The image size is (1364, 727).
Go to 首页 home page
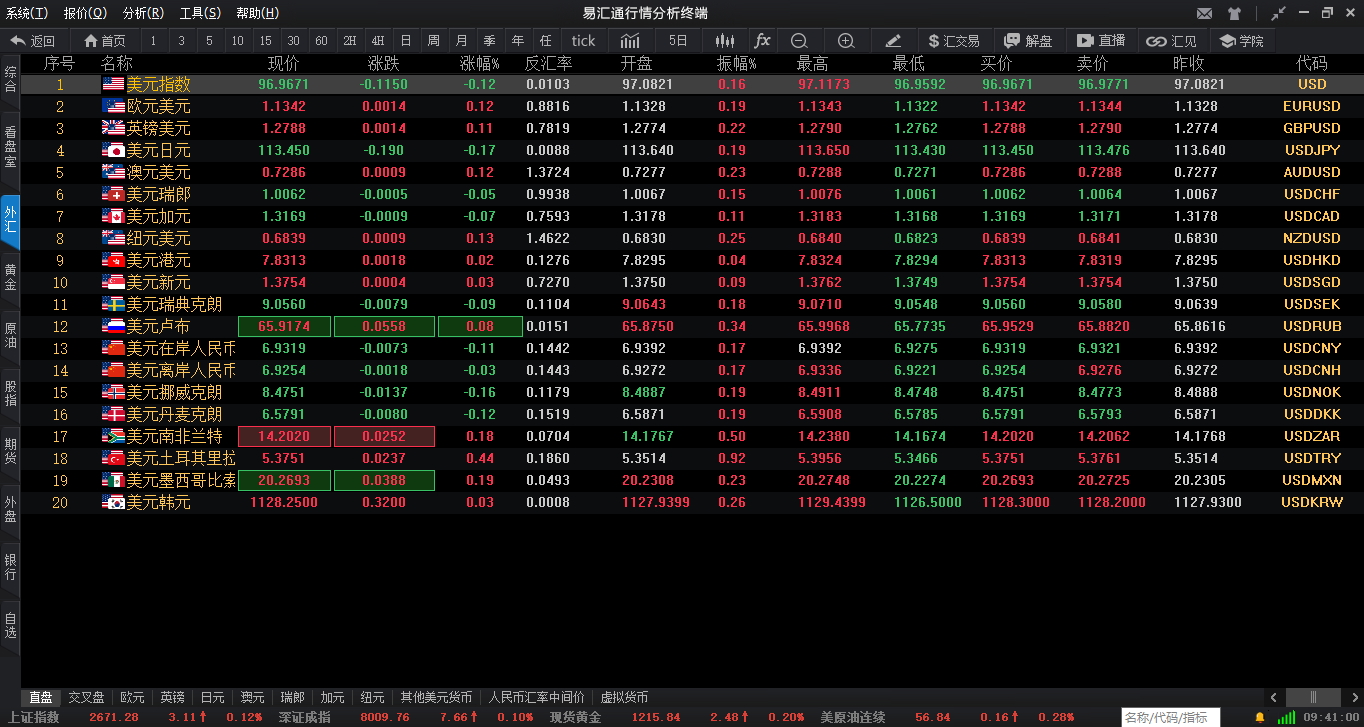point(105,41)
